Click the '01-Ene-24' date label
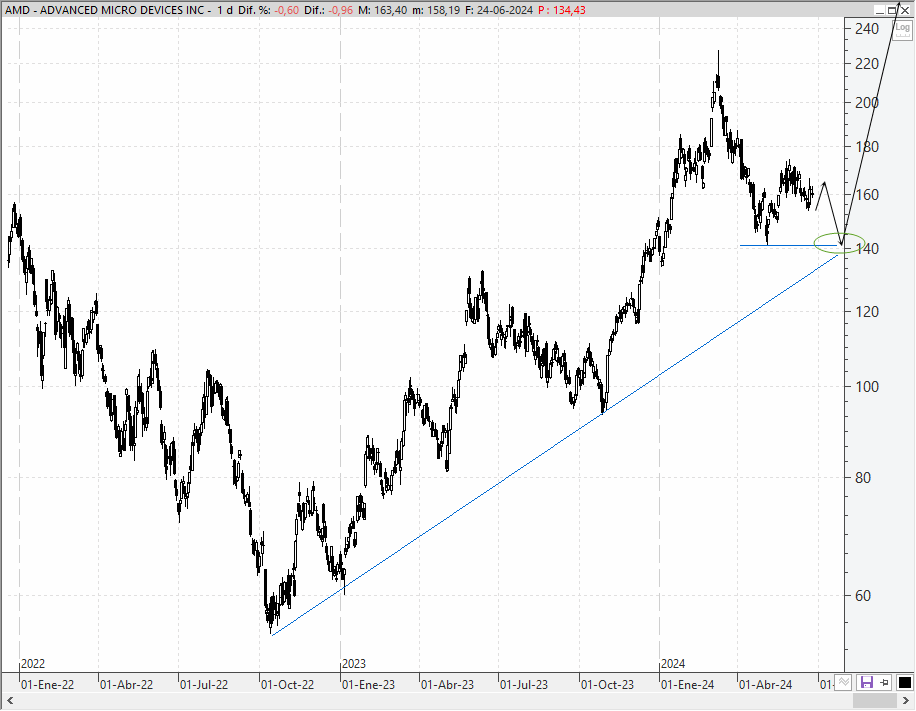Screen dimensions: 916x711 click(687, 684)
